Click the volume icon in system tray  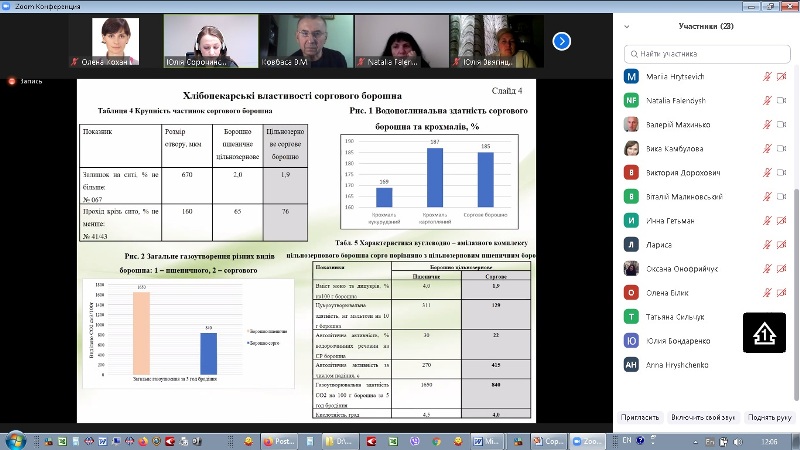737,442
